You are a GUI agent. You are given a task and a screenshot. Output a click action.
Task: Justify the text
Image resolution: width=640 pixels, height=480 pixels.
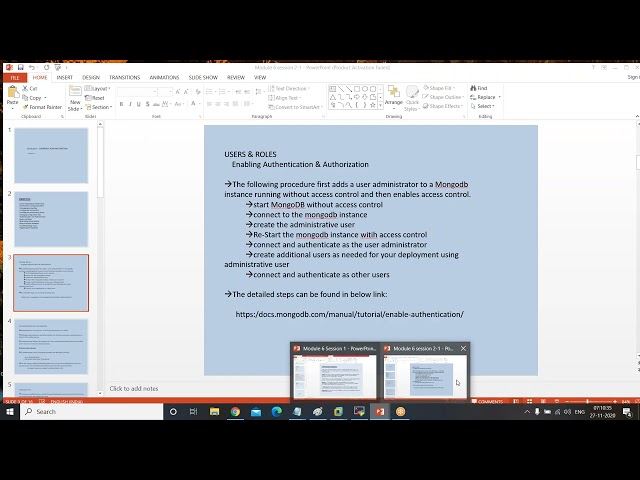pos(235,104)
